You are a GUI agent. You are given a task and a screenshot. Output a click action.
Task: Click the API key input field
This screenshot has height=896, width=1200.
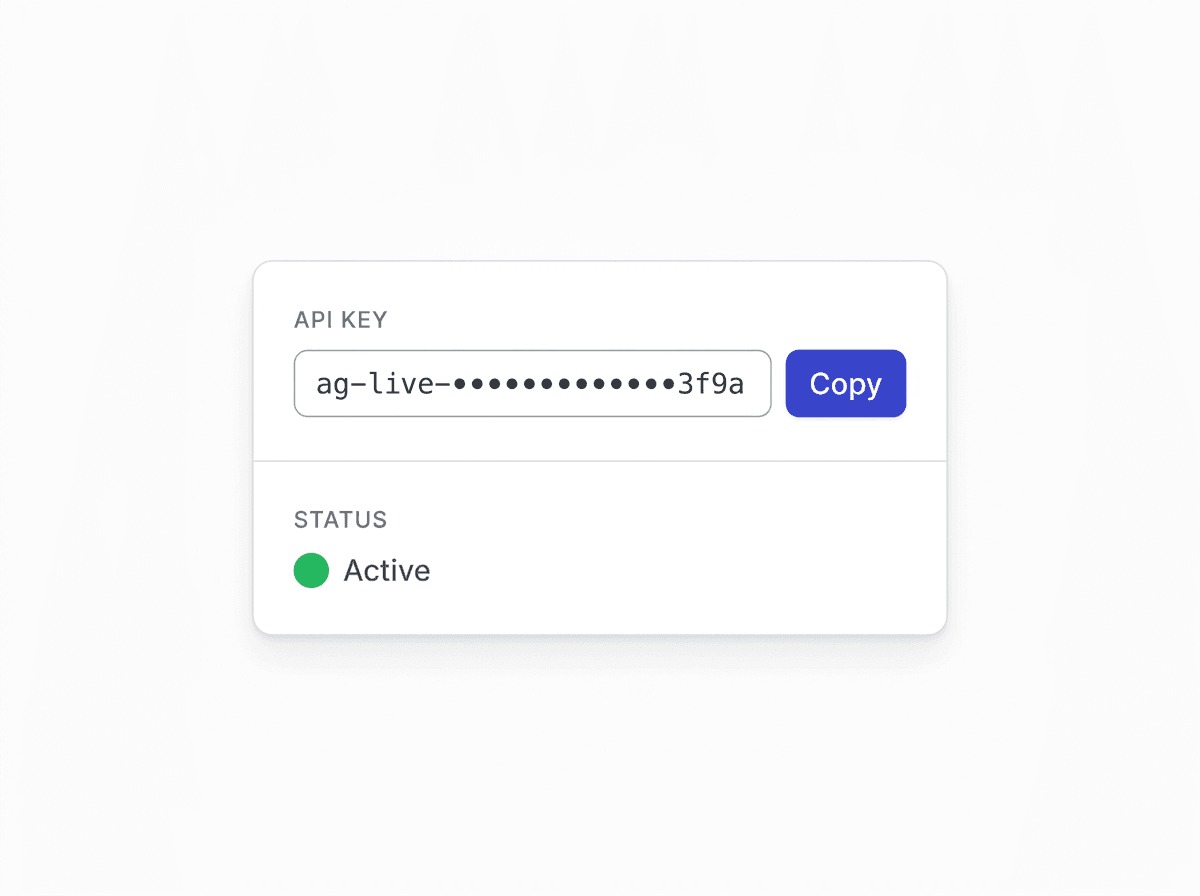coord(532,383)
